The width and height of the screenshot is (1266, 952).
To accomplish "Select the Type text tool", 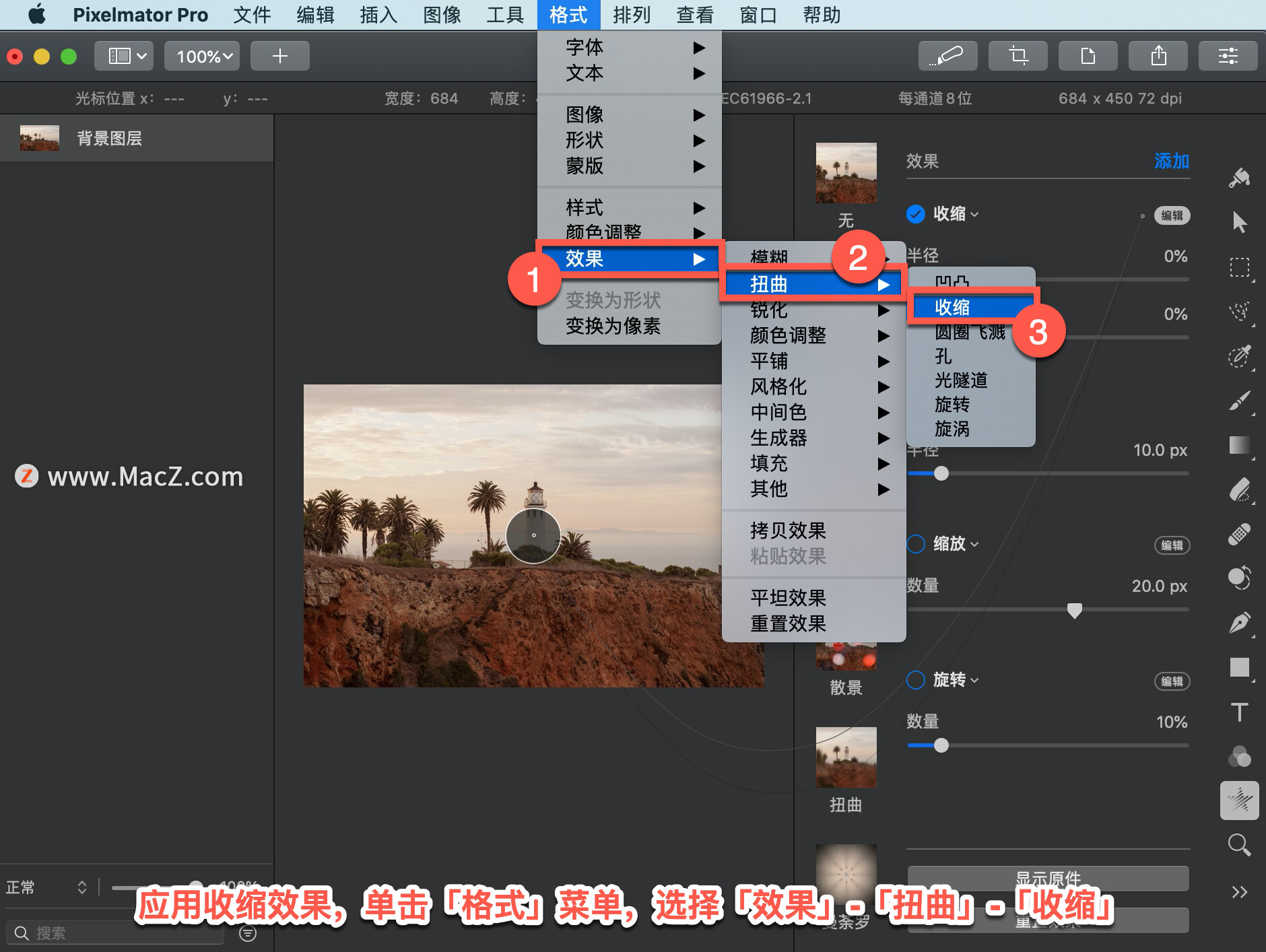I will pyautogui.click(x=1239, y=712).
